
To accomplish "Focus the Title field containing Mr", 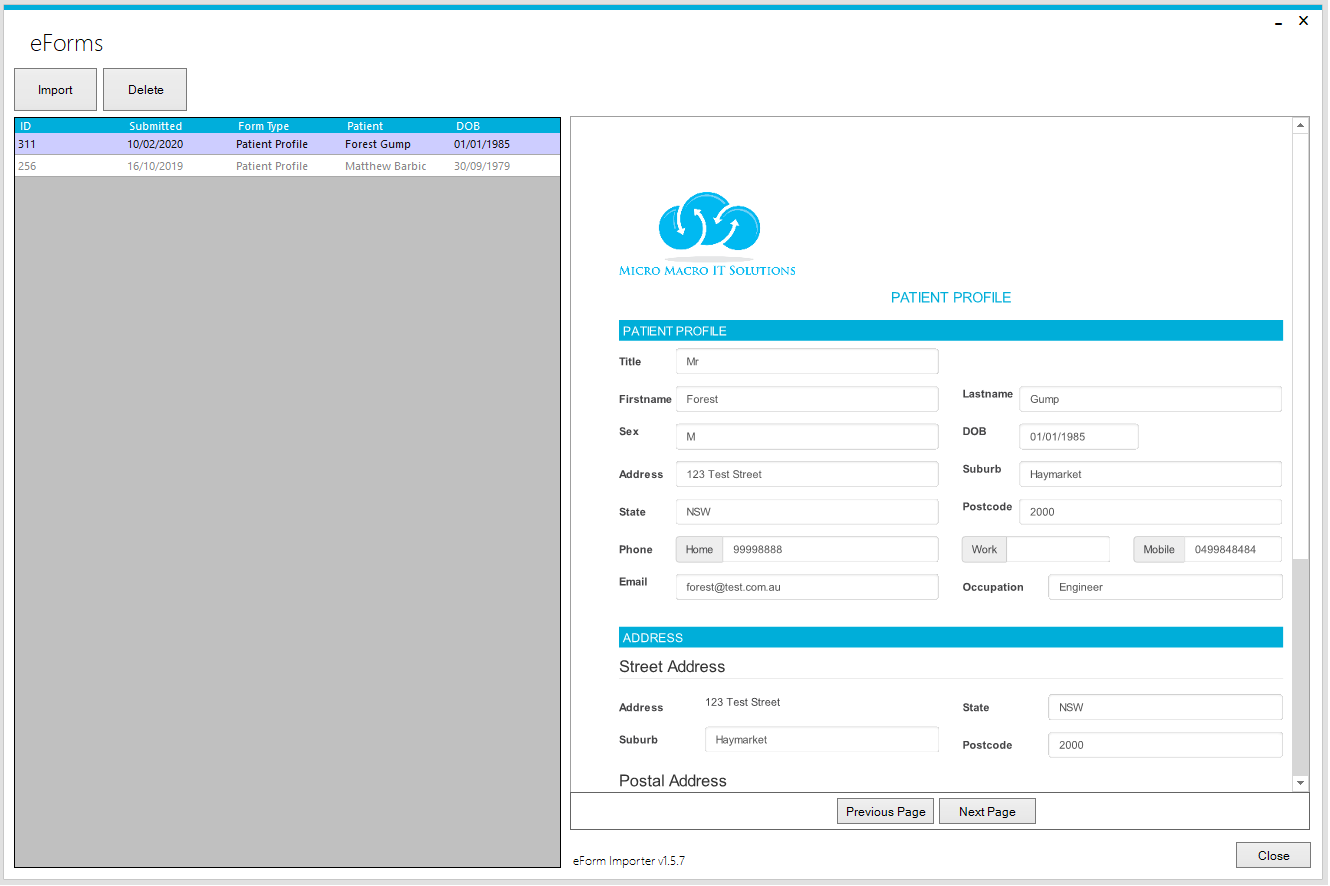I will tap(807, 361).
